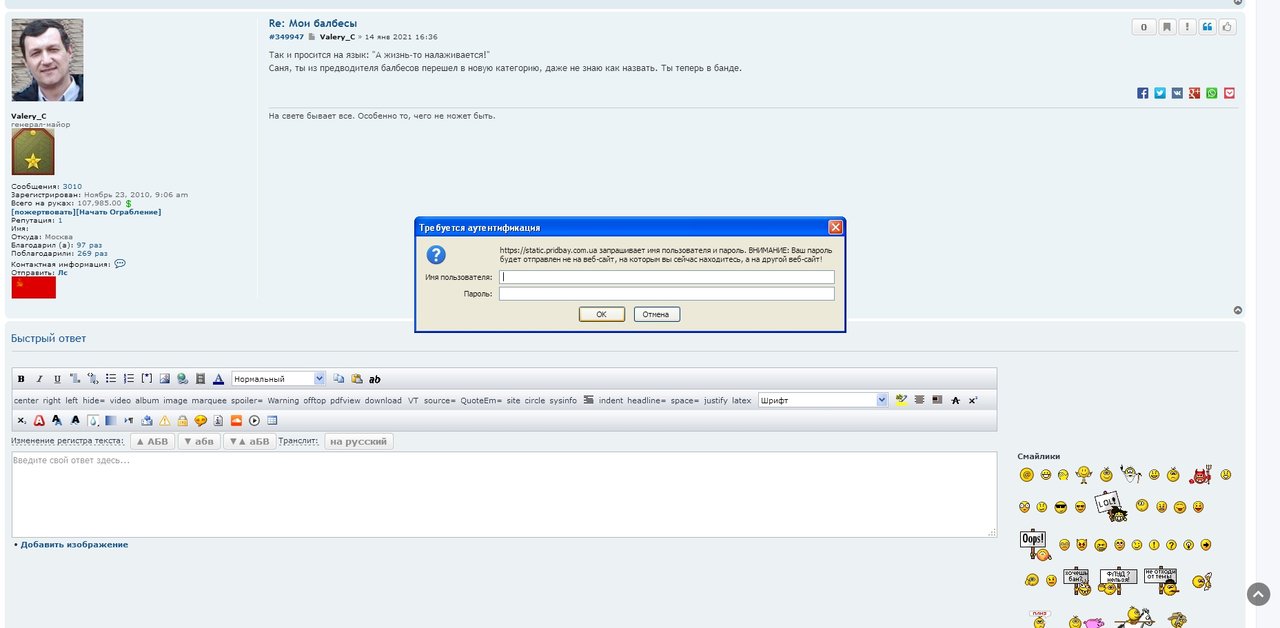Insert the marquee BBCode tag
Viewport: 1280px width, 628px height.
click(x=209, y=400)
